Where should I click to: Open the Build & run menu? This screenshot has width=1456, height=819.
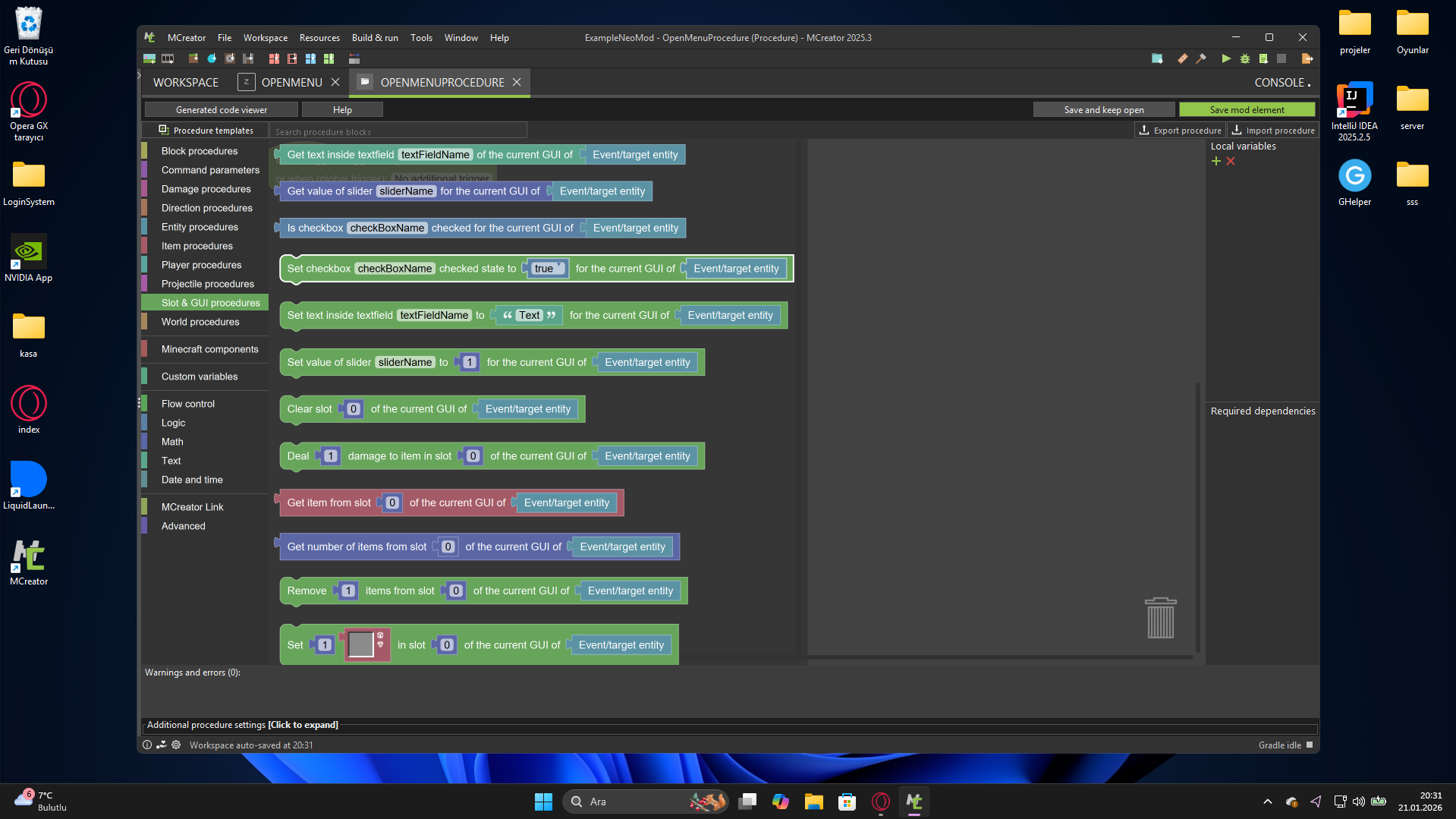point(375,37)
